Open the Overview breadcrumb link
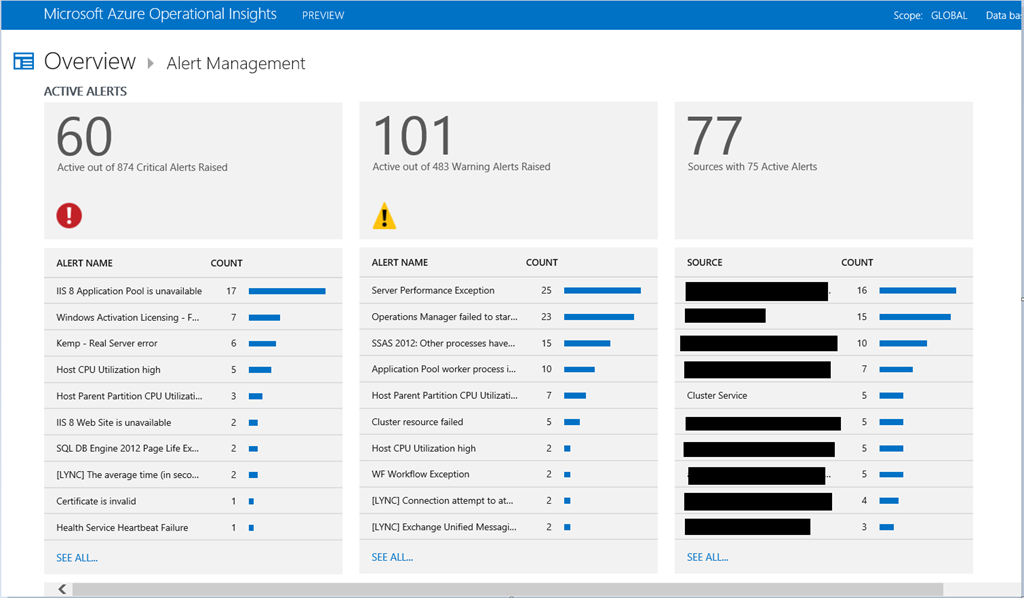 90,62
